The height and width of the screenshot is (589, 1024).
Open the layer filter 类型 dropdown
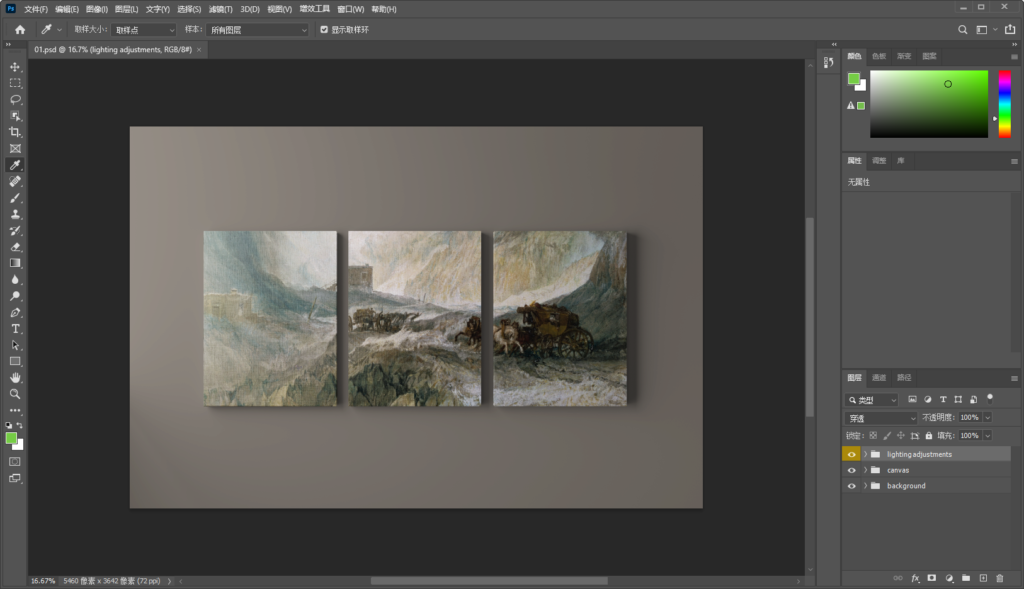pyautogui.click(x=872, y=400)
